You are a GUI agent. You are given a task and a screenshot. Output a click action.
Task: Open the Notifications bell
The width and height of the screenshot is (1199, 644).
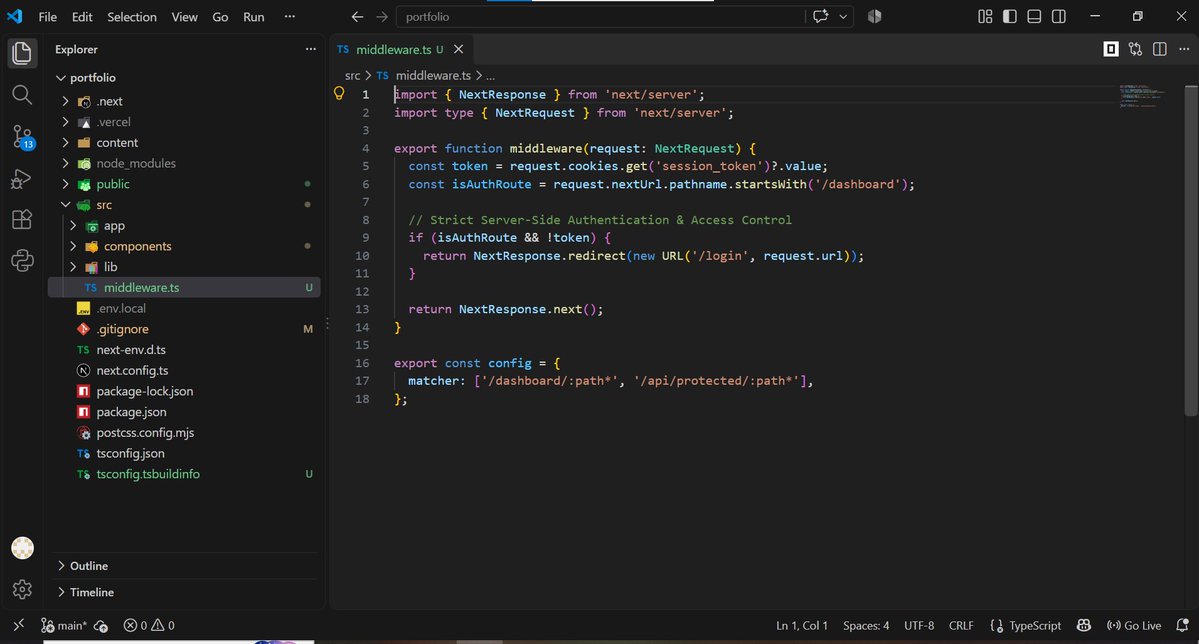click(x=1182, y=625)
